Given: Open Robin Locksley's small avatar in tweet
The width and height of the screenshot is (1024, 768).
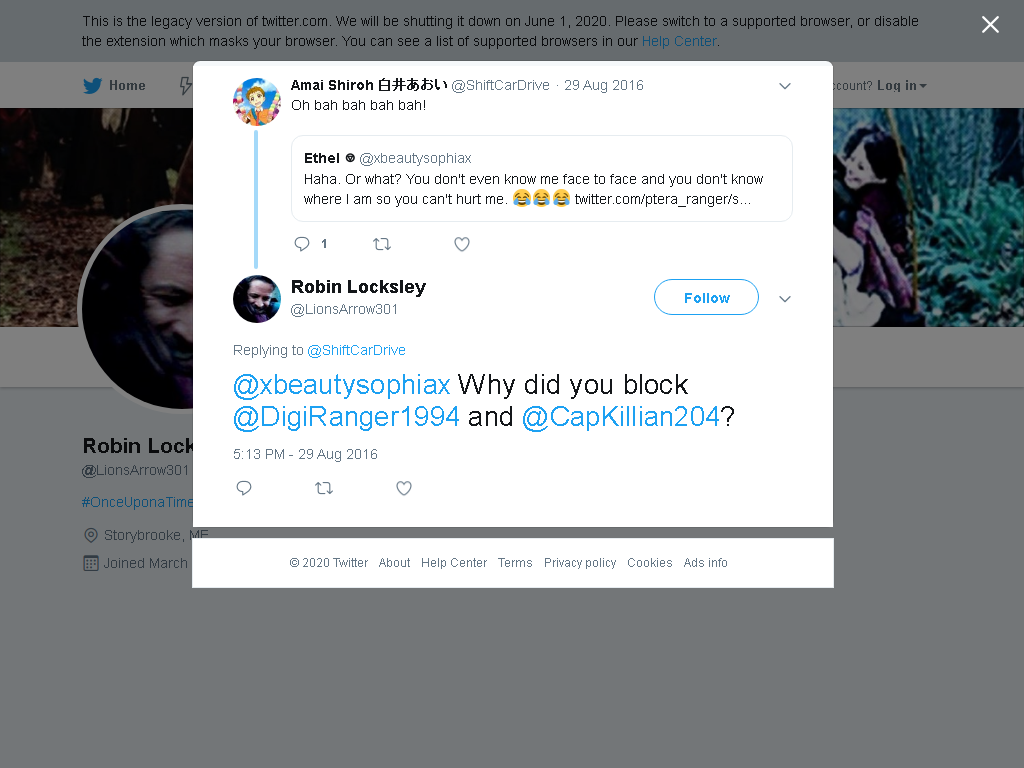Looking at the screenshot, I should point(257,299).
